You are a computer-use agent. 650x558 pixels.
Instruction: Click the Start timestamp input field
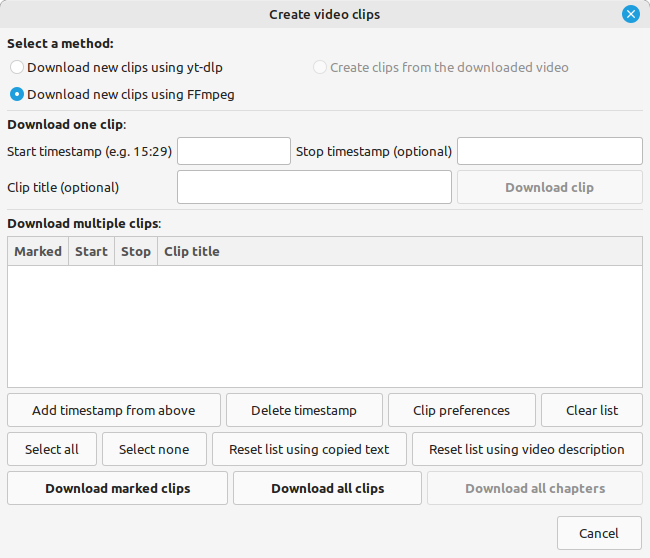coord(234,151)
